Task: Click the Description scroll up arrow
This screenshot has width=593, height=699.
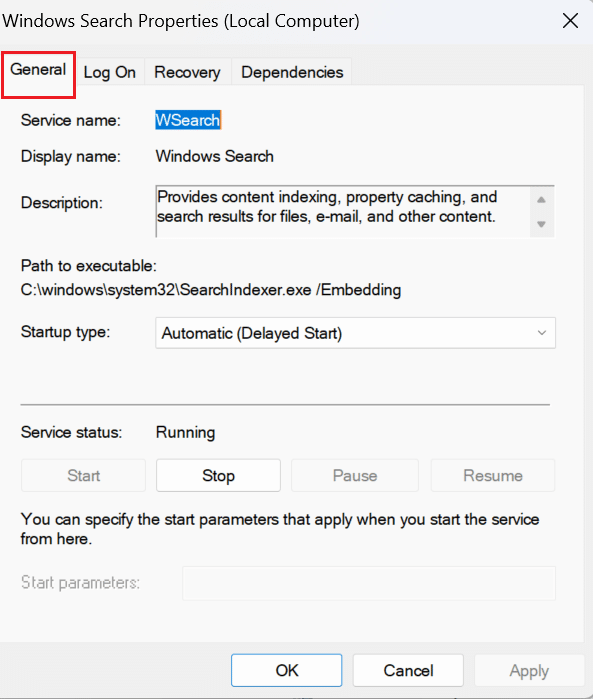Action: [541, 200]
